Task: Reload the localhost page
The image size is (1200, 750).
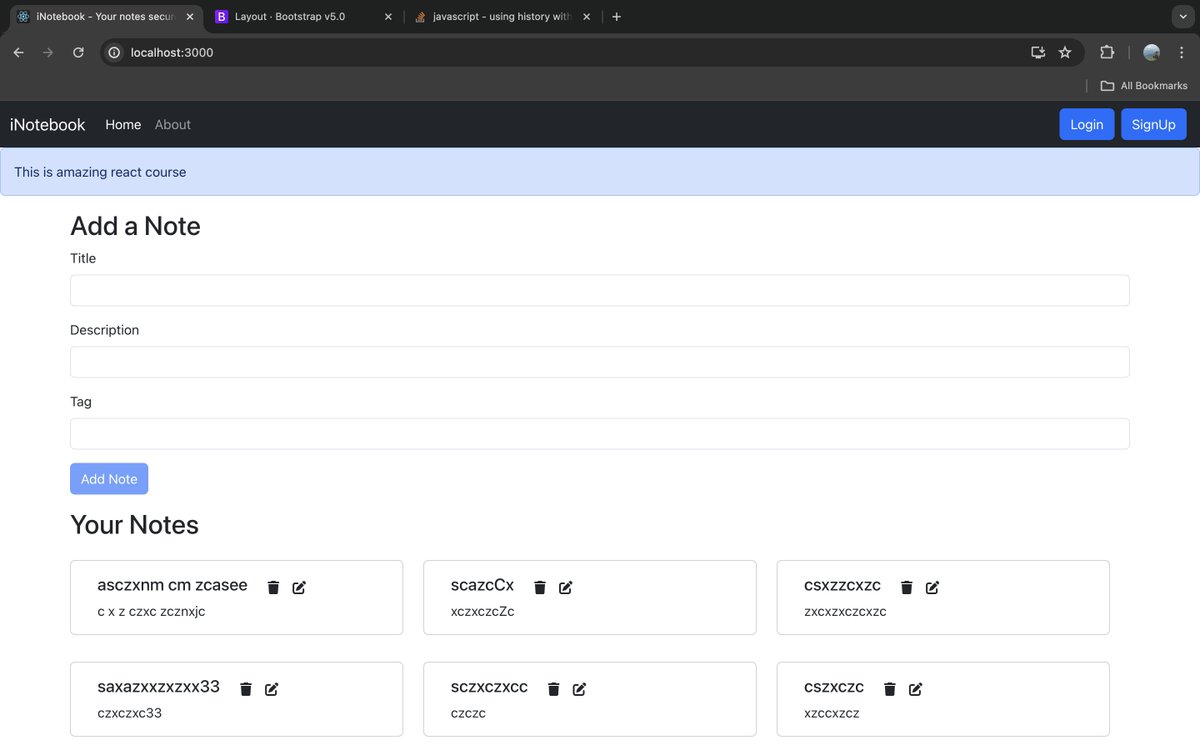Action: tap(78, 52)
